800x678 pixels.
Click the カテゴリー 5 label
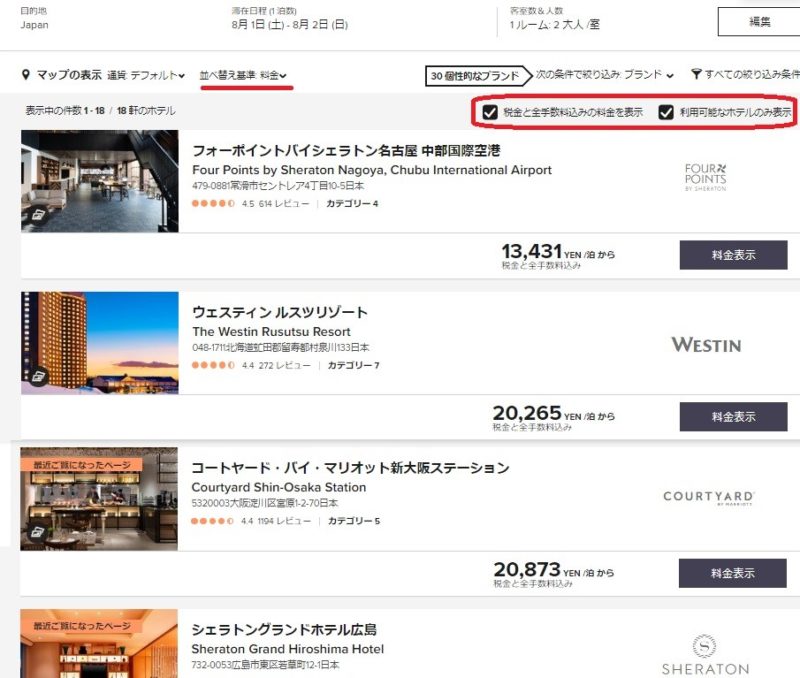(x=354, y=521)
